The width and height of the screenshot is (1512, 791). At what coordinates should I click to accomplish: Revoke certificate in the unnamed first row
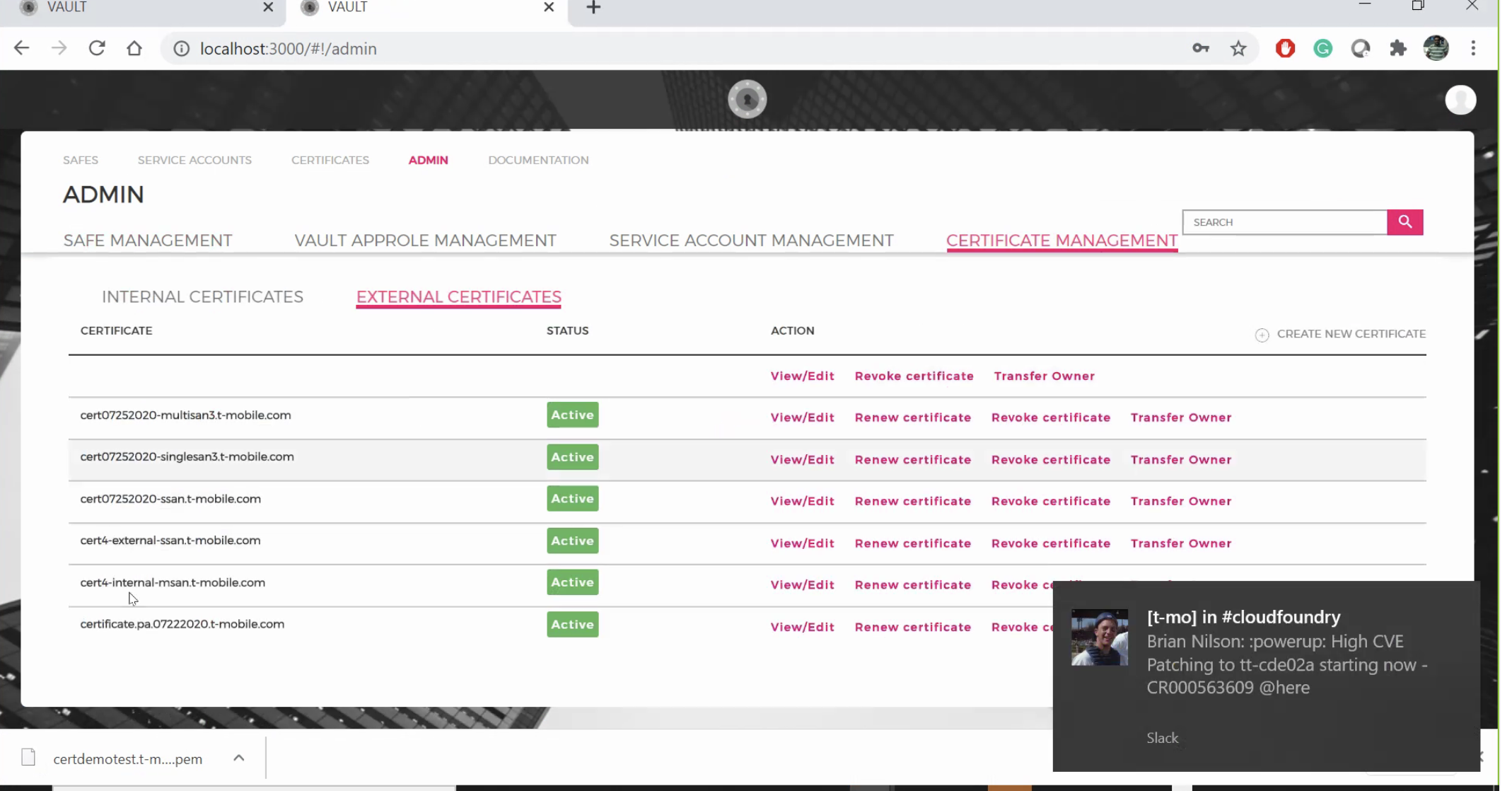[914, 376]
